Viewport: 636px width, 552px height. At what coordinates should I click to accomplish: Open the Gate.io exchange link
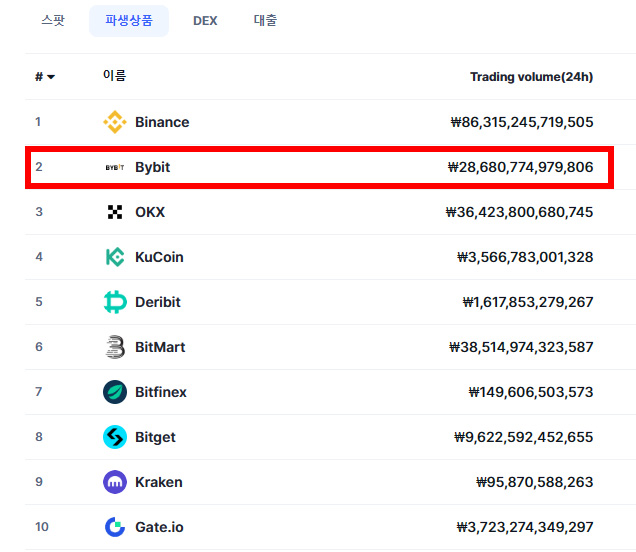pos(159,527)
